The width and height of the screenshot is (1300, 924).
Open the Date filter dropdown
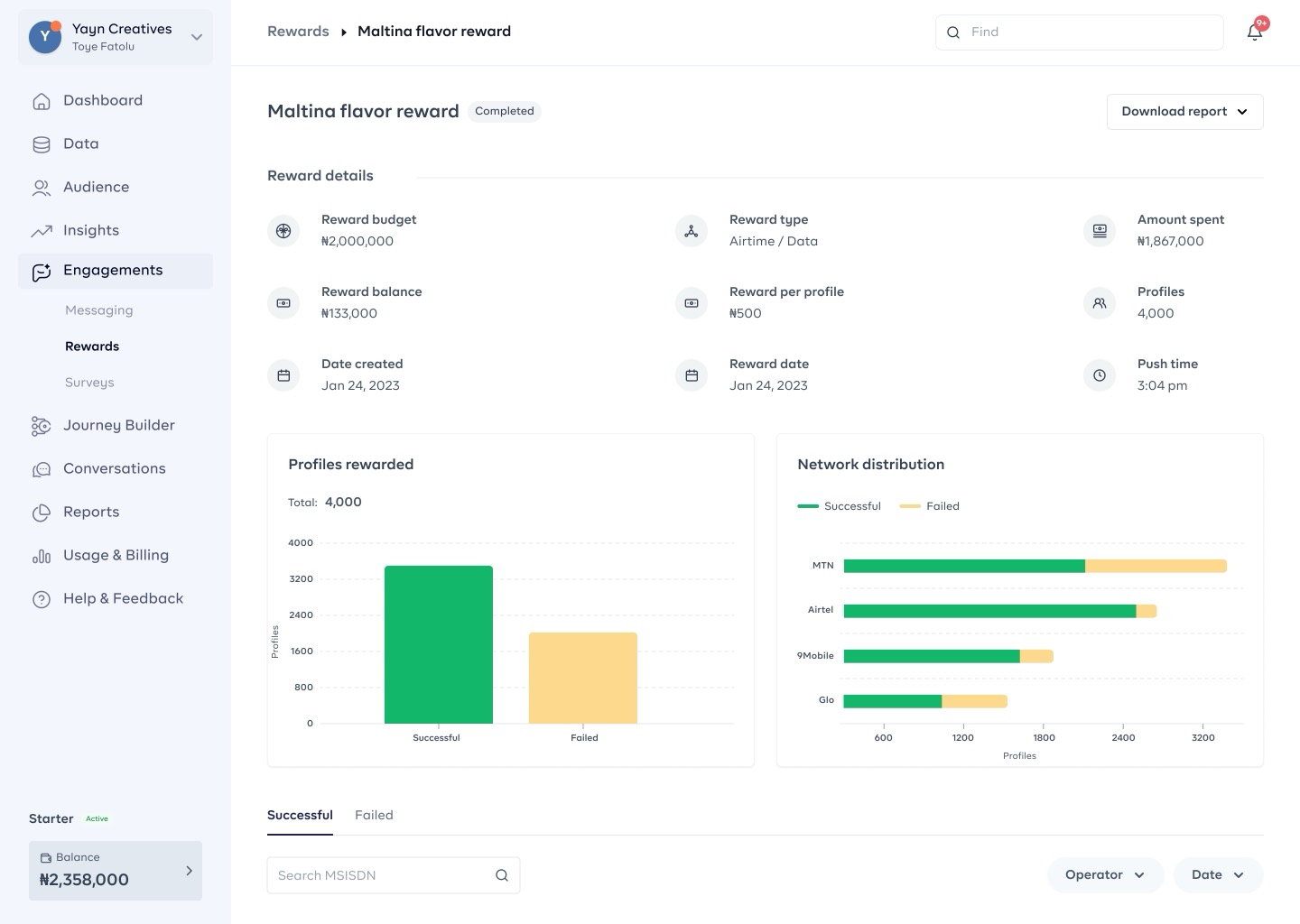coord(1218,875)
